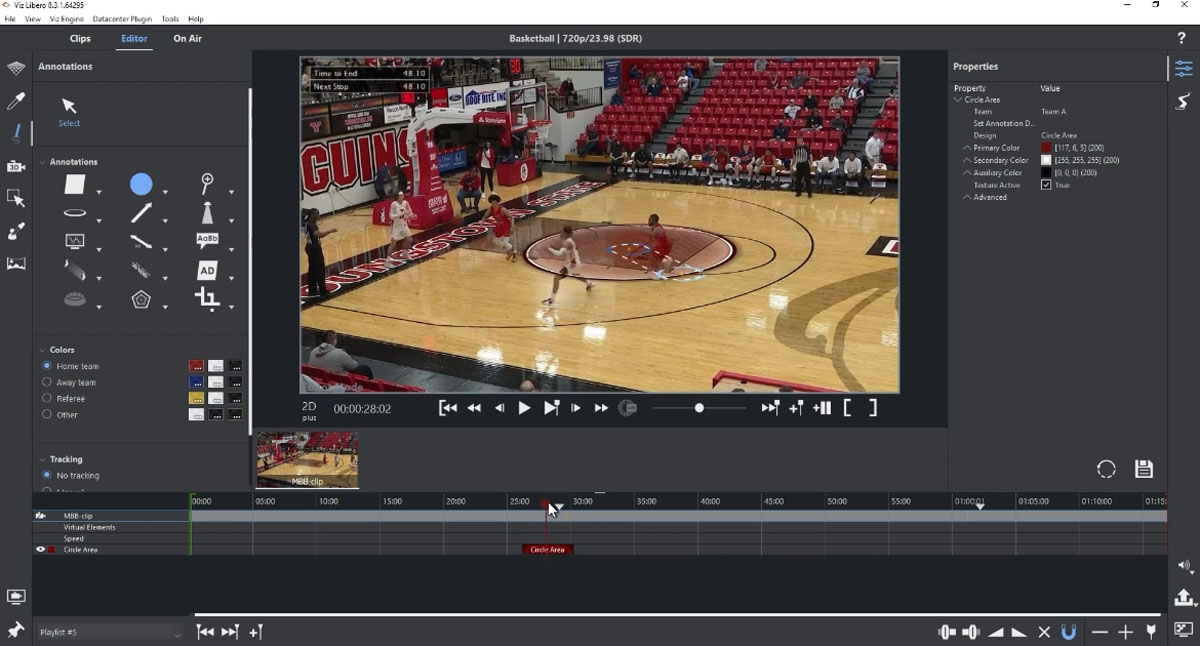Collapse the Annotations section

43,162
